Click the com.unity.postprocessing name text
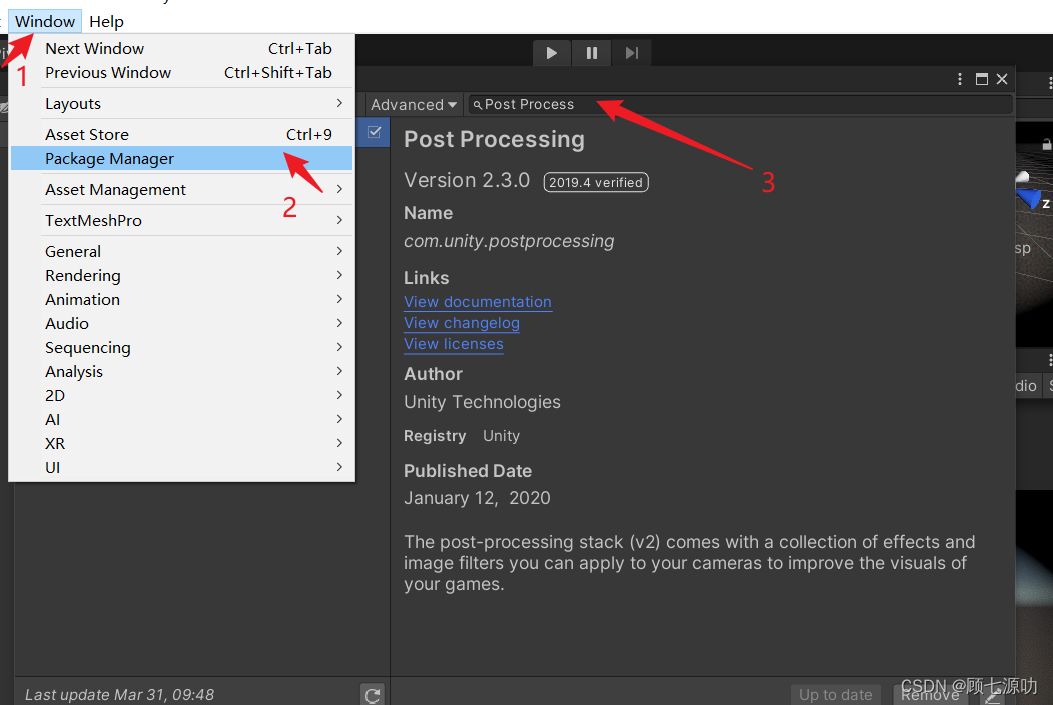Screen dimensions: 1053x705 pyautogui.click(x=509, y=241)
